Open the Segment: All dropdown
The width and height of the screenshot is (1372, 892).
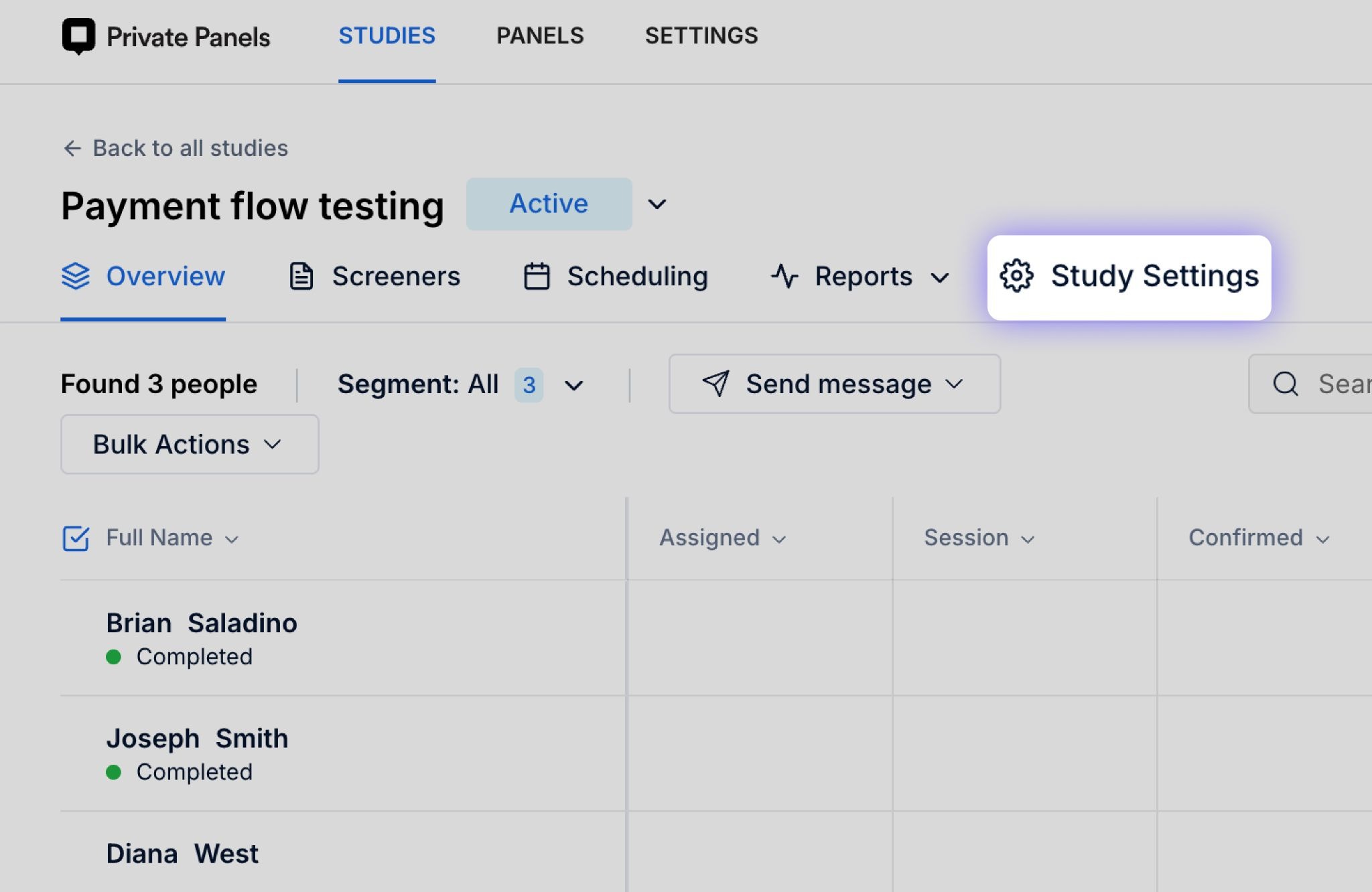[x=460, y=384]
